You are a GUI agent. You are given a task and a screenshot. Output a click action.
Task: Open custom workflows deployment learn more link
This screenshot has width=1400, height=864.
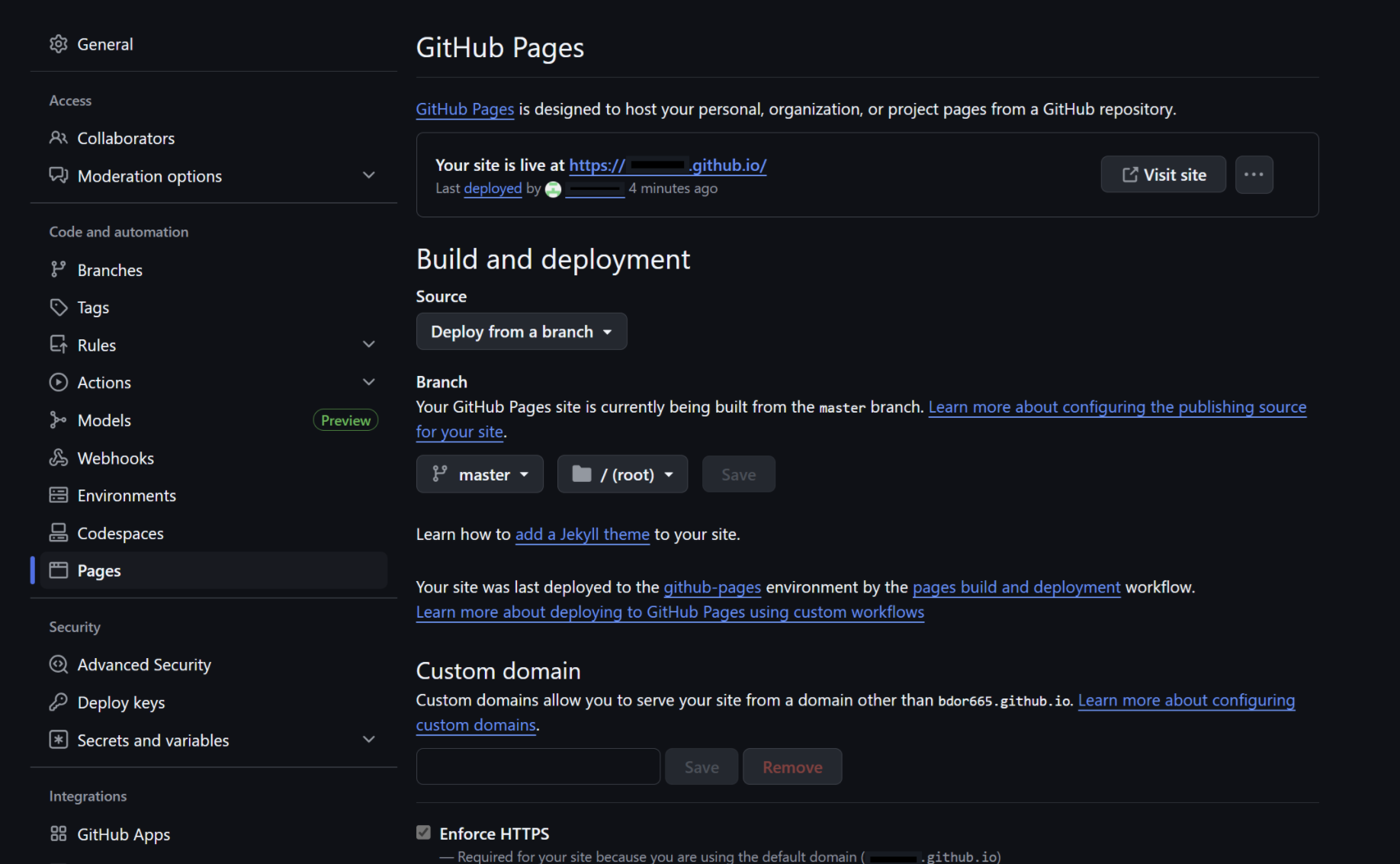[670, 612]
